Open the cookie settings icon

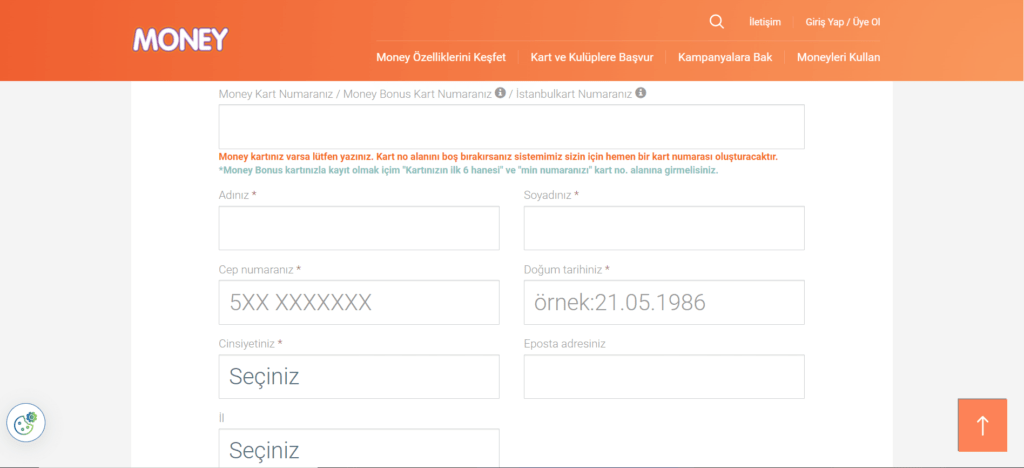pyautogui.click(x=26, y=423)
